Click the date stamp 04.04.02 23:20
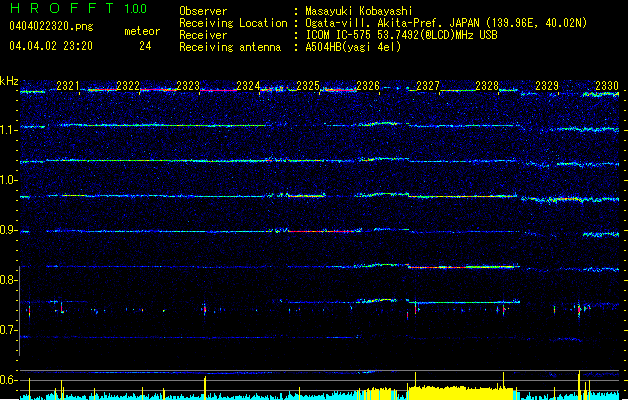 (50, 46)
